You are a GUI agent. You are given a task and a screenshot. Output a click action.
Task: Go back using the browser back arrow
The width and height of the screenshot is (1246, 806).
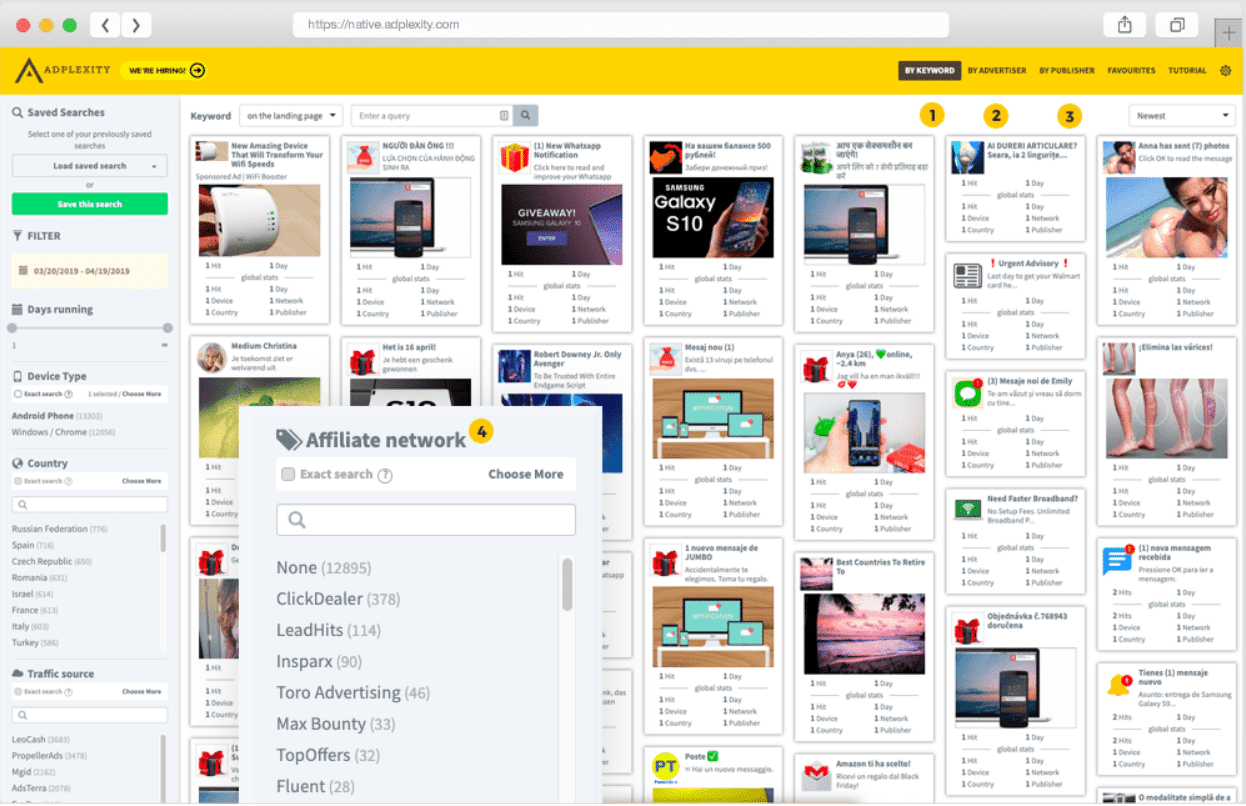tap(105, 25)
